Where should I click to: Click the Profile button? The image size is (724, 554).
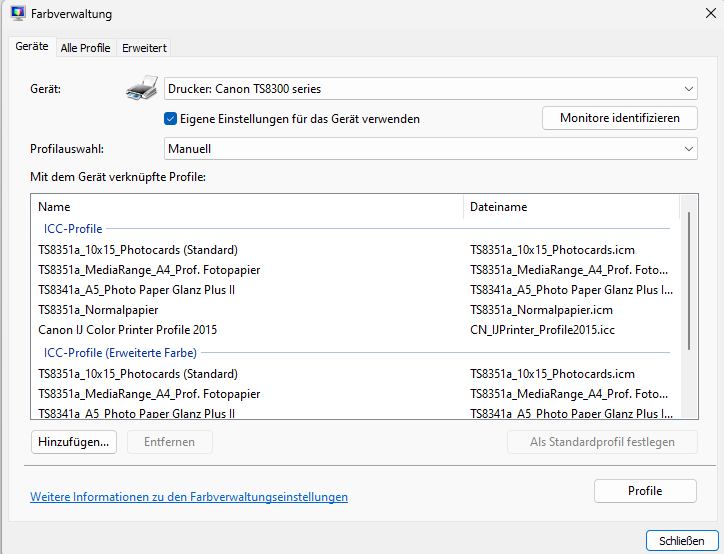click(x=645, y=491)
